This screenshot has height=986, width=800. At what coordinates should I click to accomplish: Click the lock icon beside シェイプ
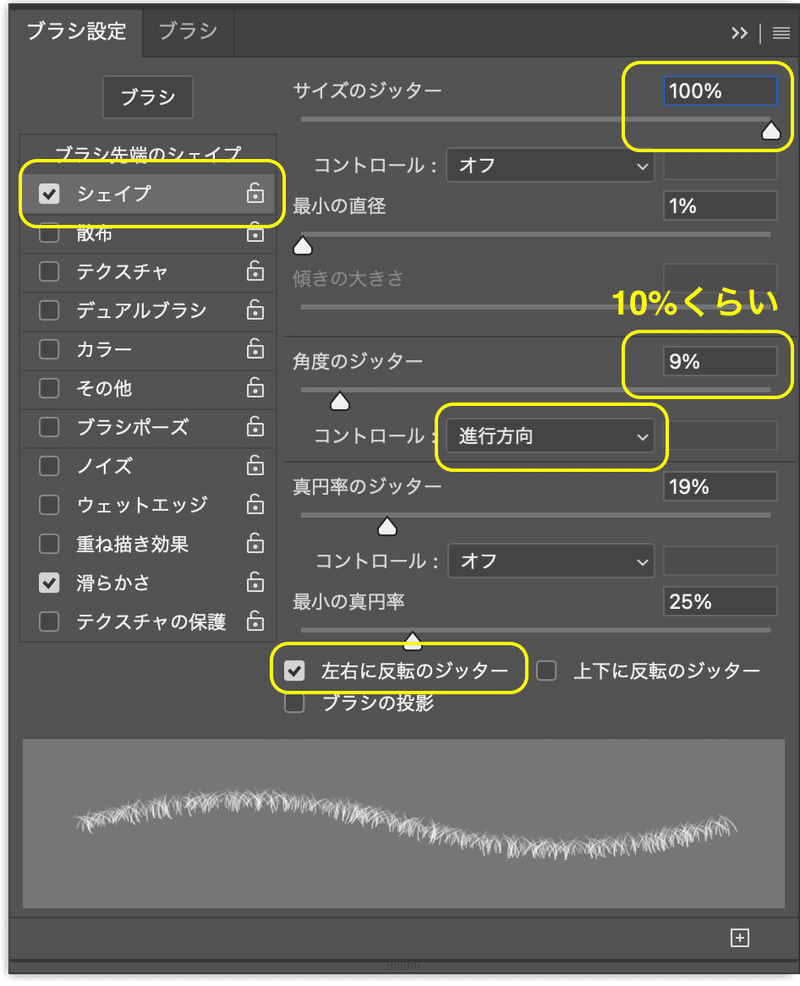(x=255, y=193)
